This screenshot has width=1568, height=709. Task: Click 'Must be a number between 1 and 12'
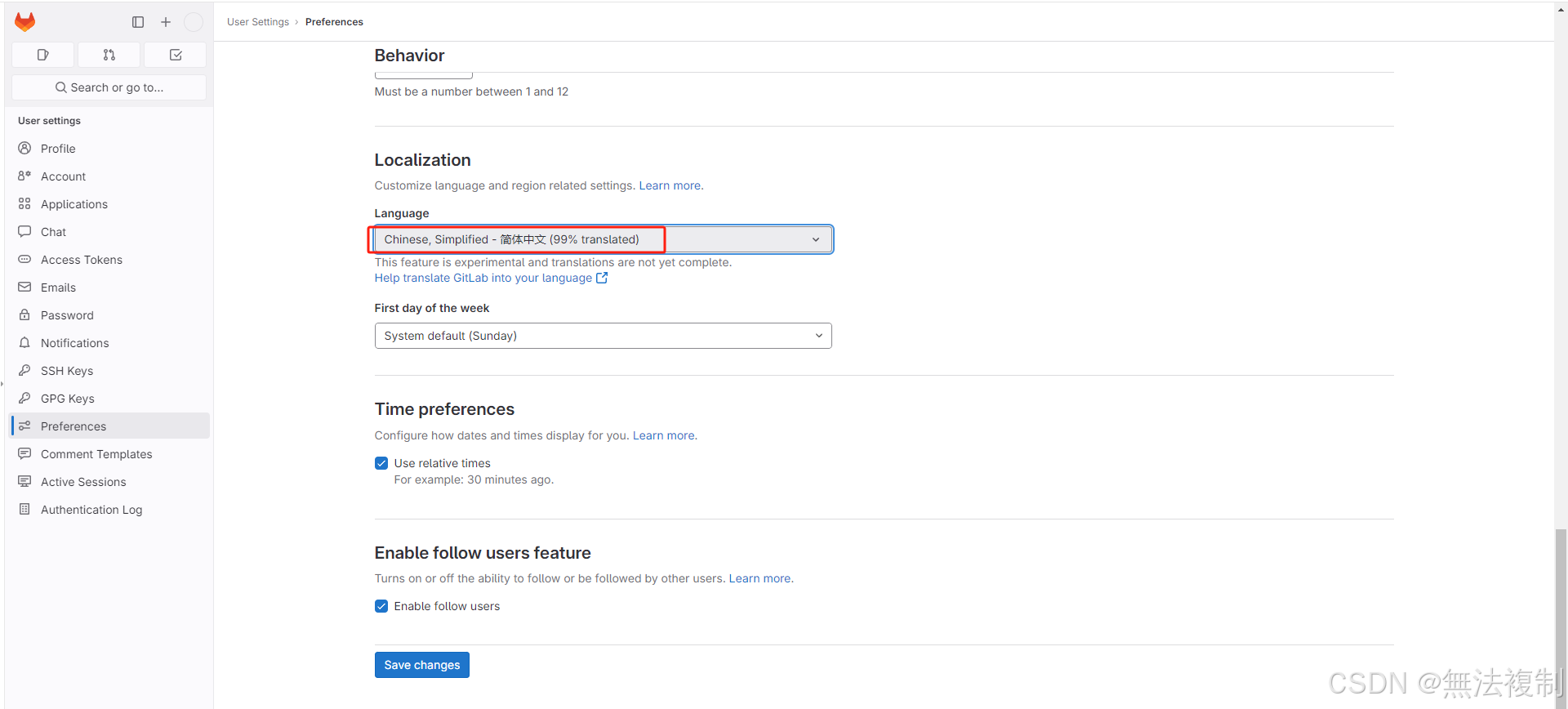(471, 91)
